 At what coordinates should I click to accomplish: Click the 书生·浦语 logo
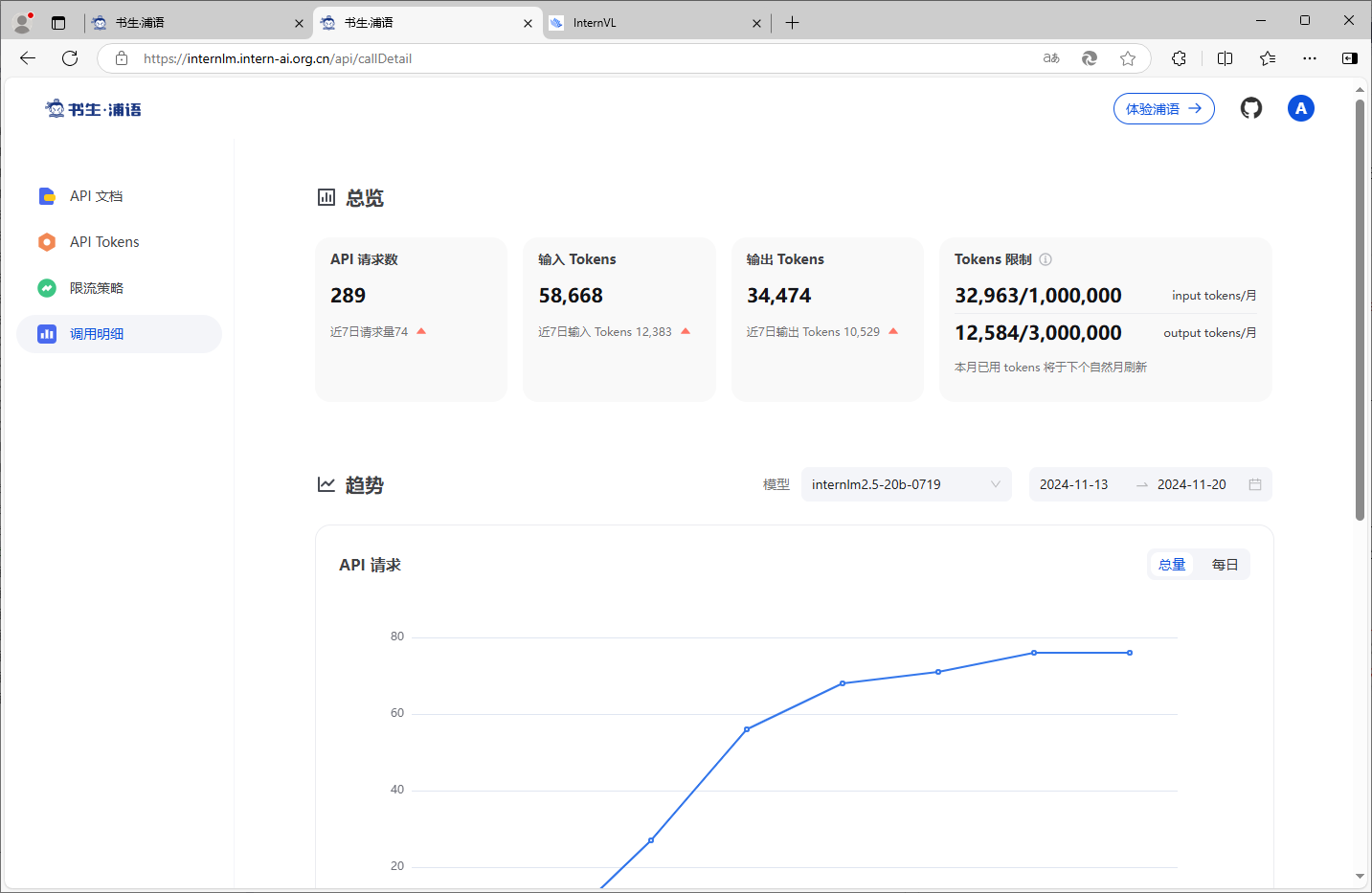point(93,109)
